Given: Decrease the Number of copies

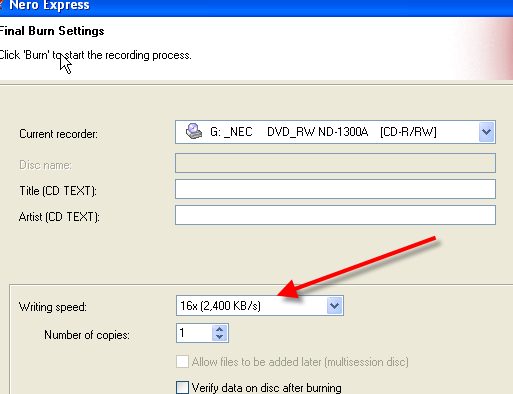Looking at the screenshot, I should (219, 337).
